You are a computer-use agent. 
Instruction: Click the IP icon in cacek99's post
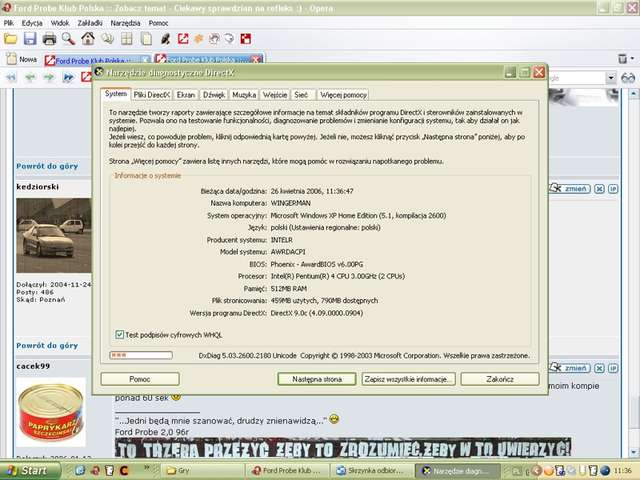point(613,368)
